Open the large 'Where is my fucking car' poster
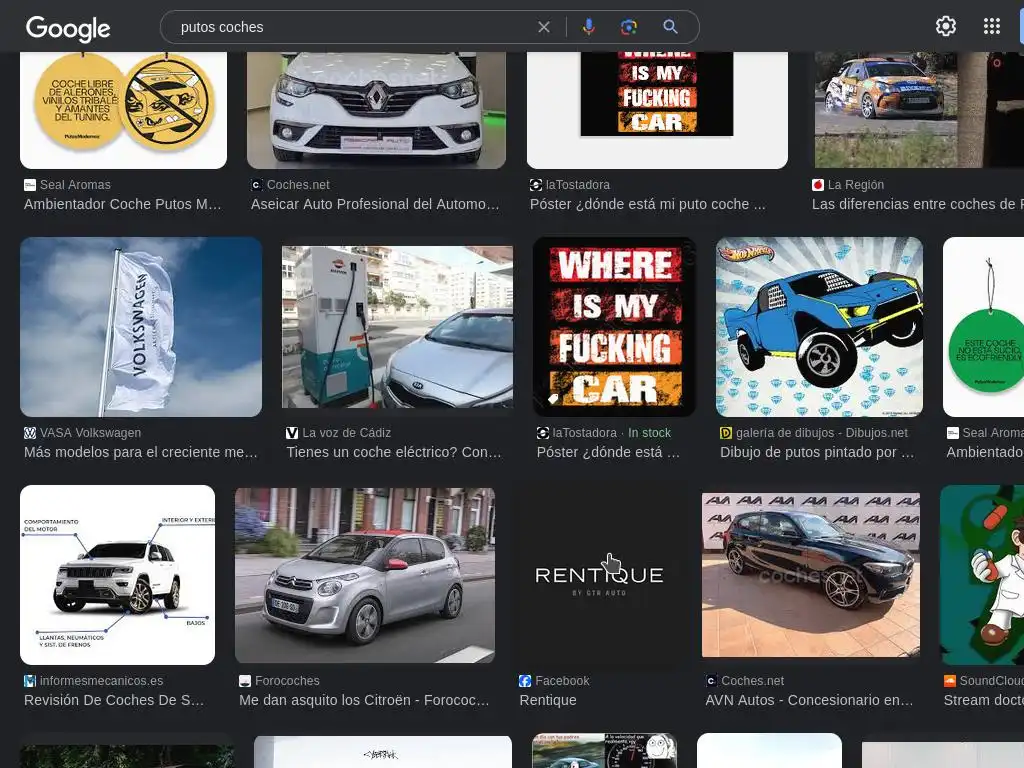Screen dimensions: 1024x768 click(x=615, y=327)
